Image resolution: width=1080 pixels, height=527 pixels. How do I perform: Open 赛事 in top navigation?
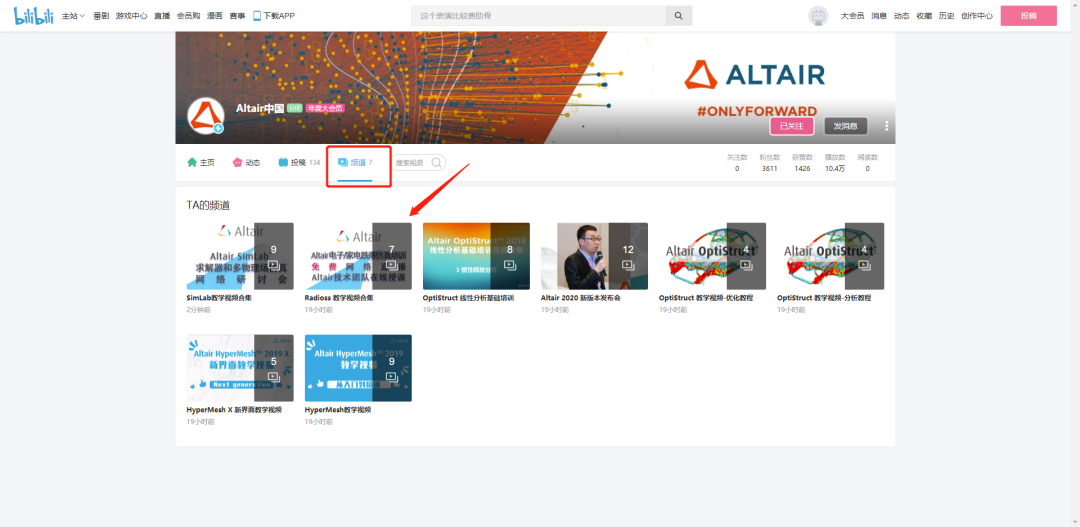[x=237, y=16]
